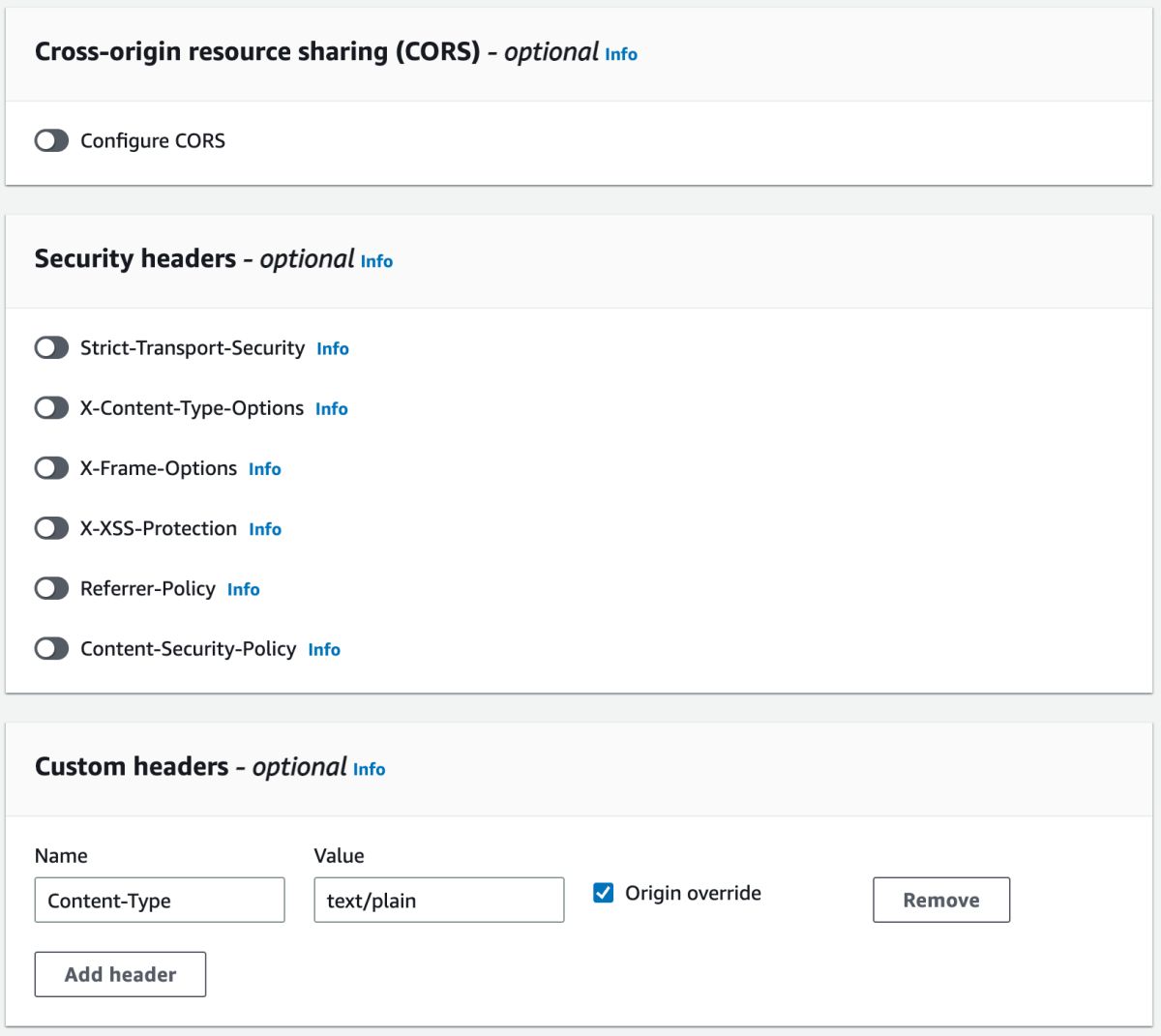This screenshot has height=1036, width=1161.
Task: Switch on X-XSS-Protection header
Action: 51,528
